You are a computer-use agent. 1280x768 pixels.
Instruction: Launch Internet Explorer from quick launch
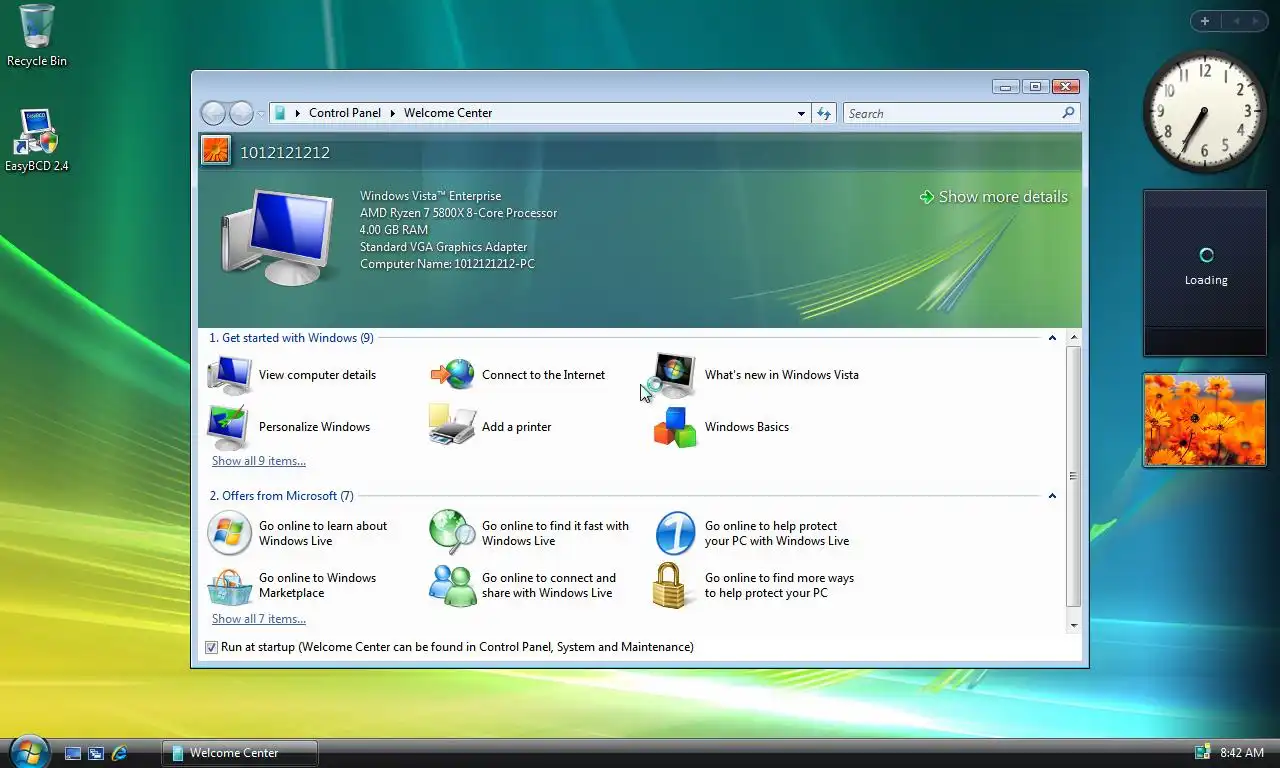[x=120, y=753]
